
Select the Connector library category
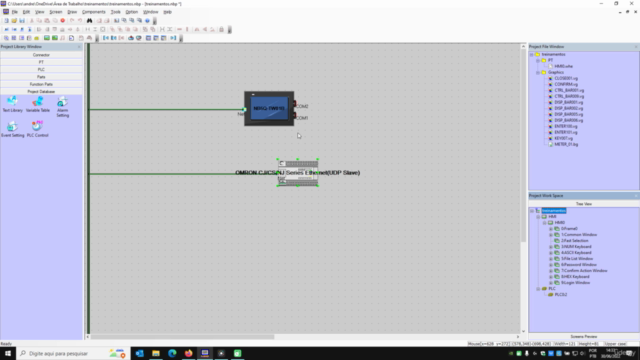click(x=41, y=55)
